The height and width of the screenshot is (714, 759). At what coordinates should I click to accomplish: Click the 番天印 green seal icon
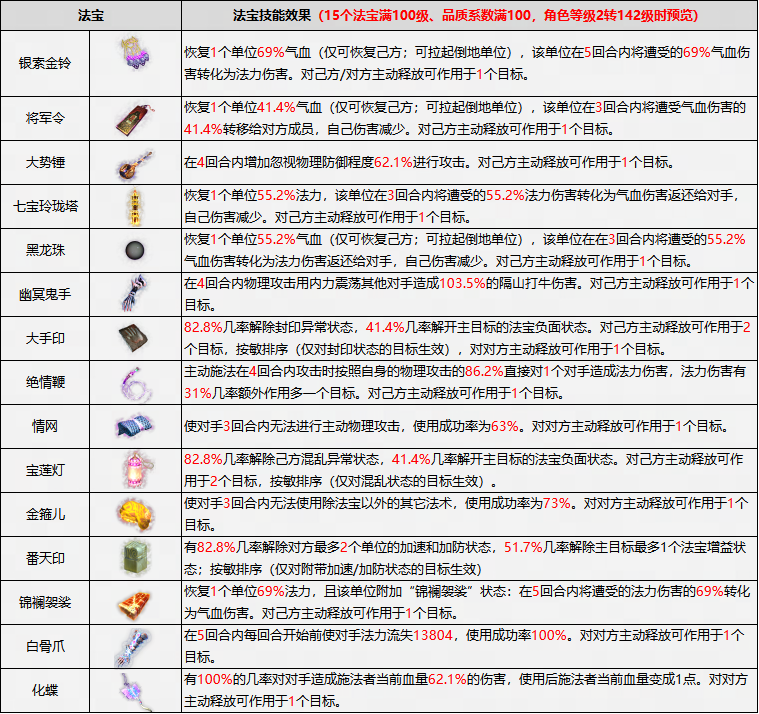(135, 558)
